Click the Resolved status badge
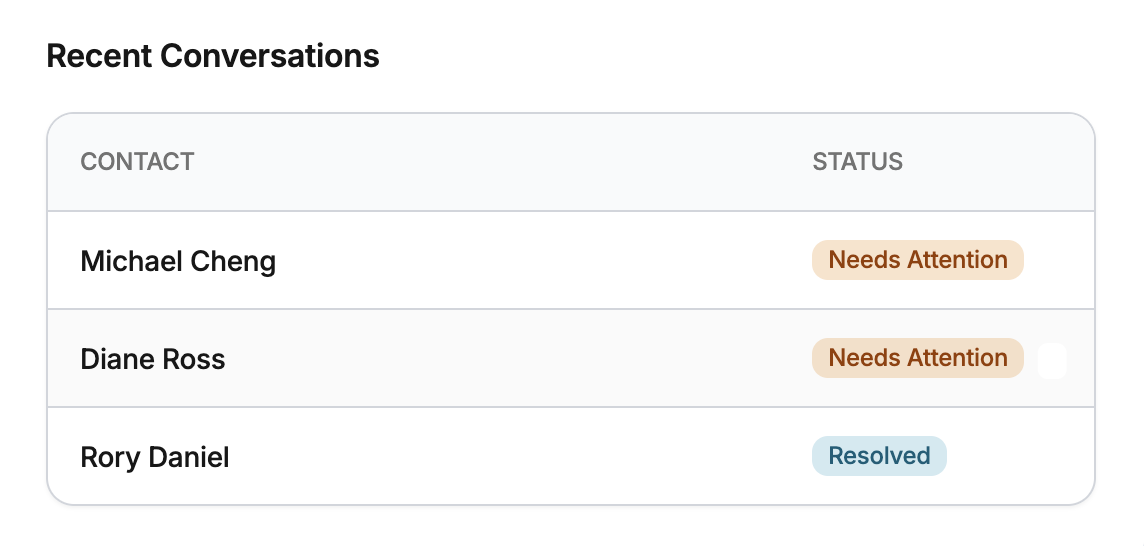Screen dimensions: 1144x546 point(879,456)
